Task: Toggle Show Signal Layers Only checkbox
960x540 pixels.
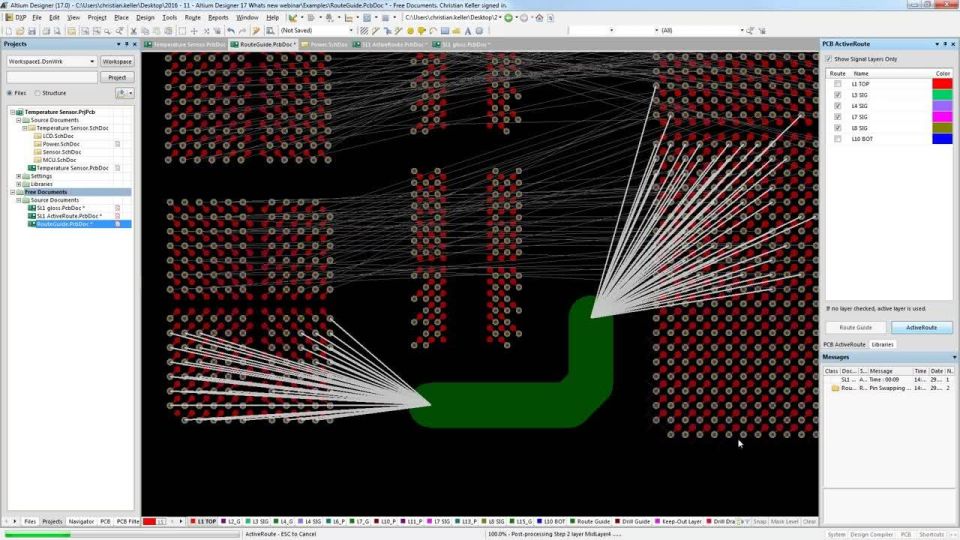Action: tap(828, 59)
